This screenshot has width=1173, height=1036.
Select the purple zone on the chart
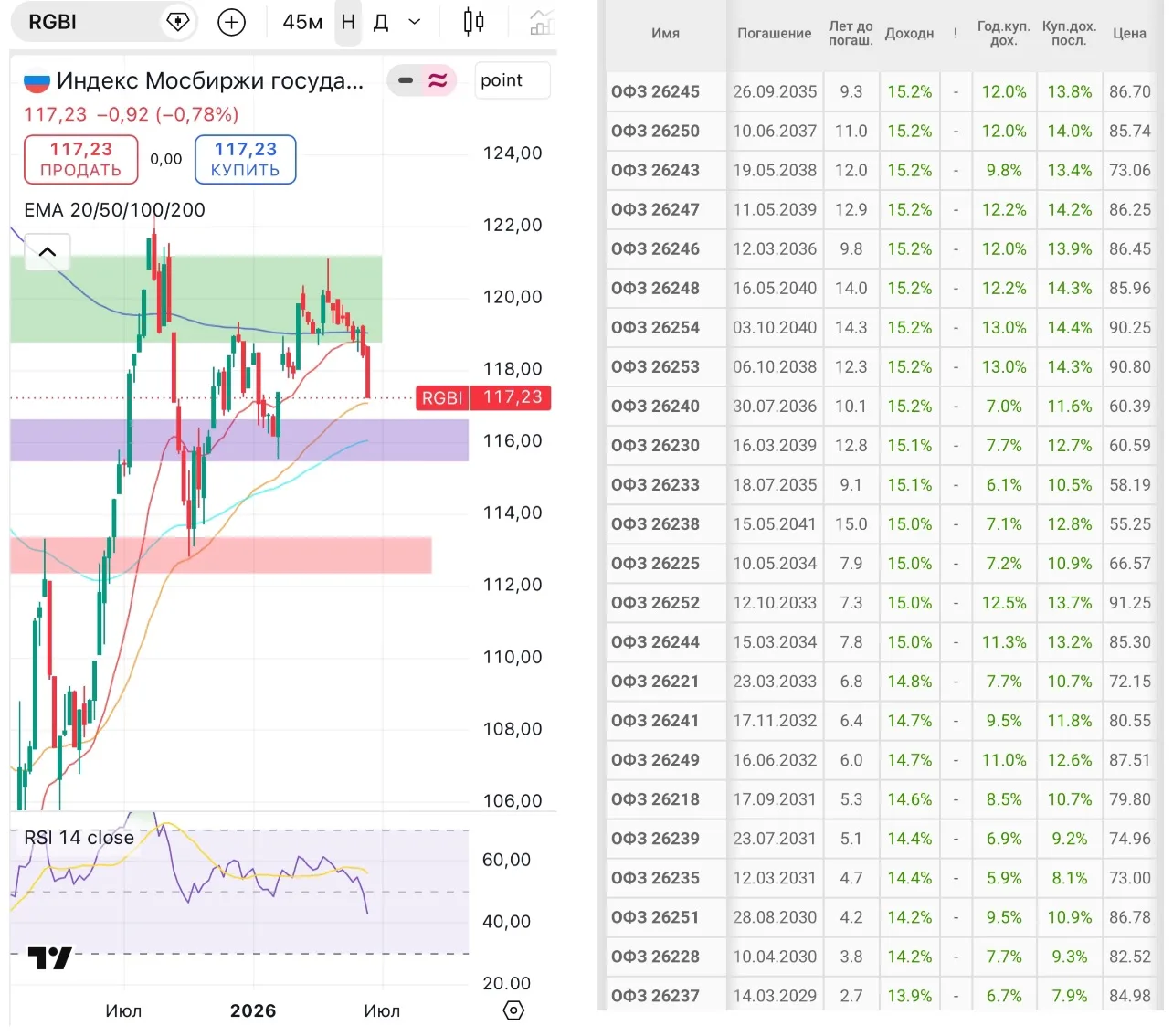(239, 440)
